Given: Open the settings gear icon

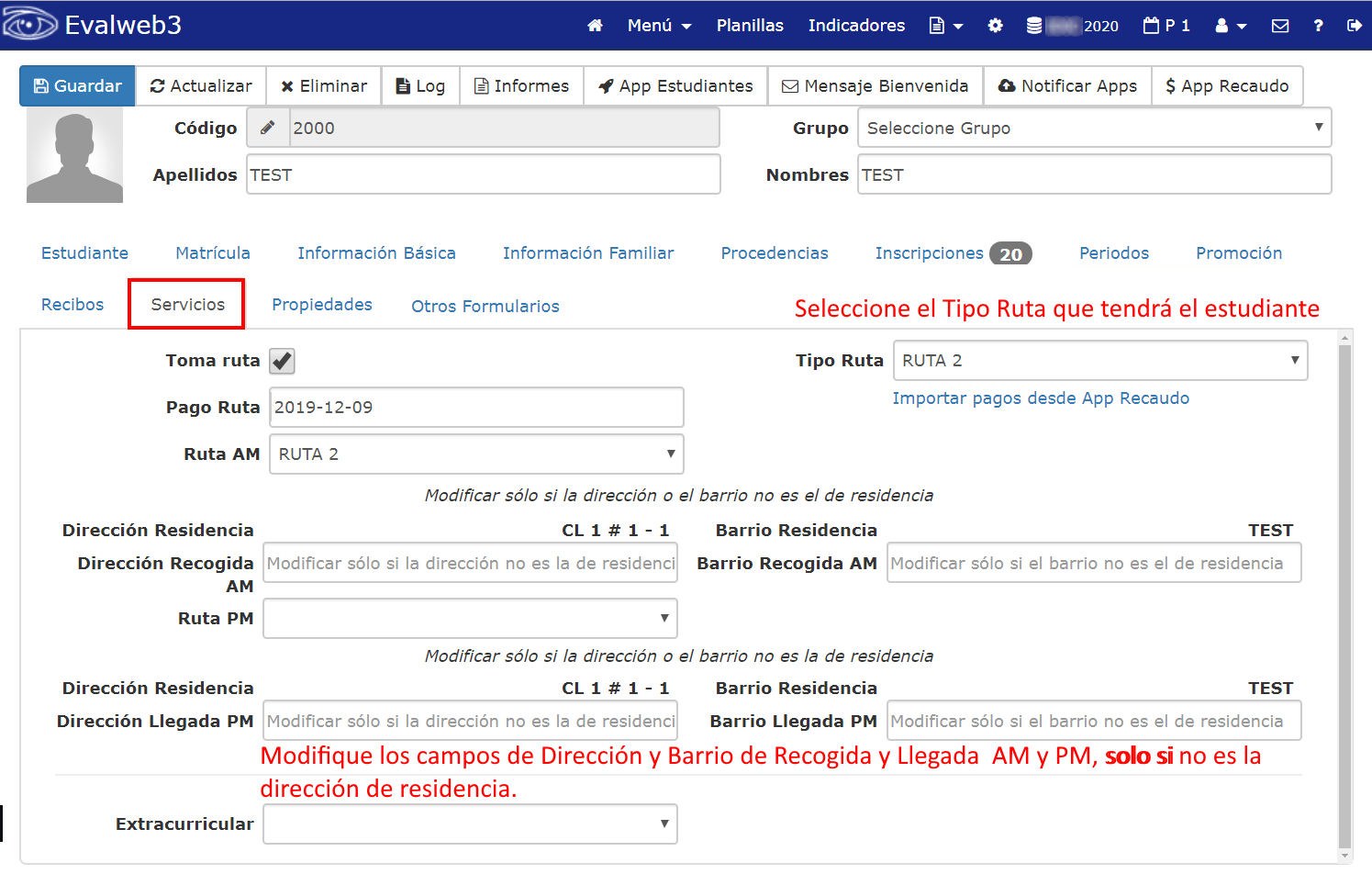Looking at the screenshot, I should 995,25.
